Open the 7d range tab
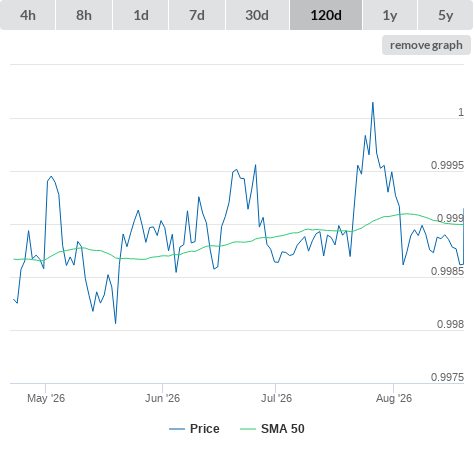Viewport: 474px width, 455px height. click(197, 15)
